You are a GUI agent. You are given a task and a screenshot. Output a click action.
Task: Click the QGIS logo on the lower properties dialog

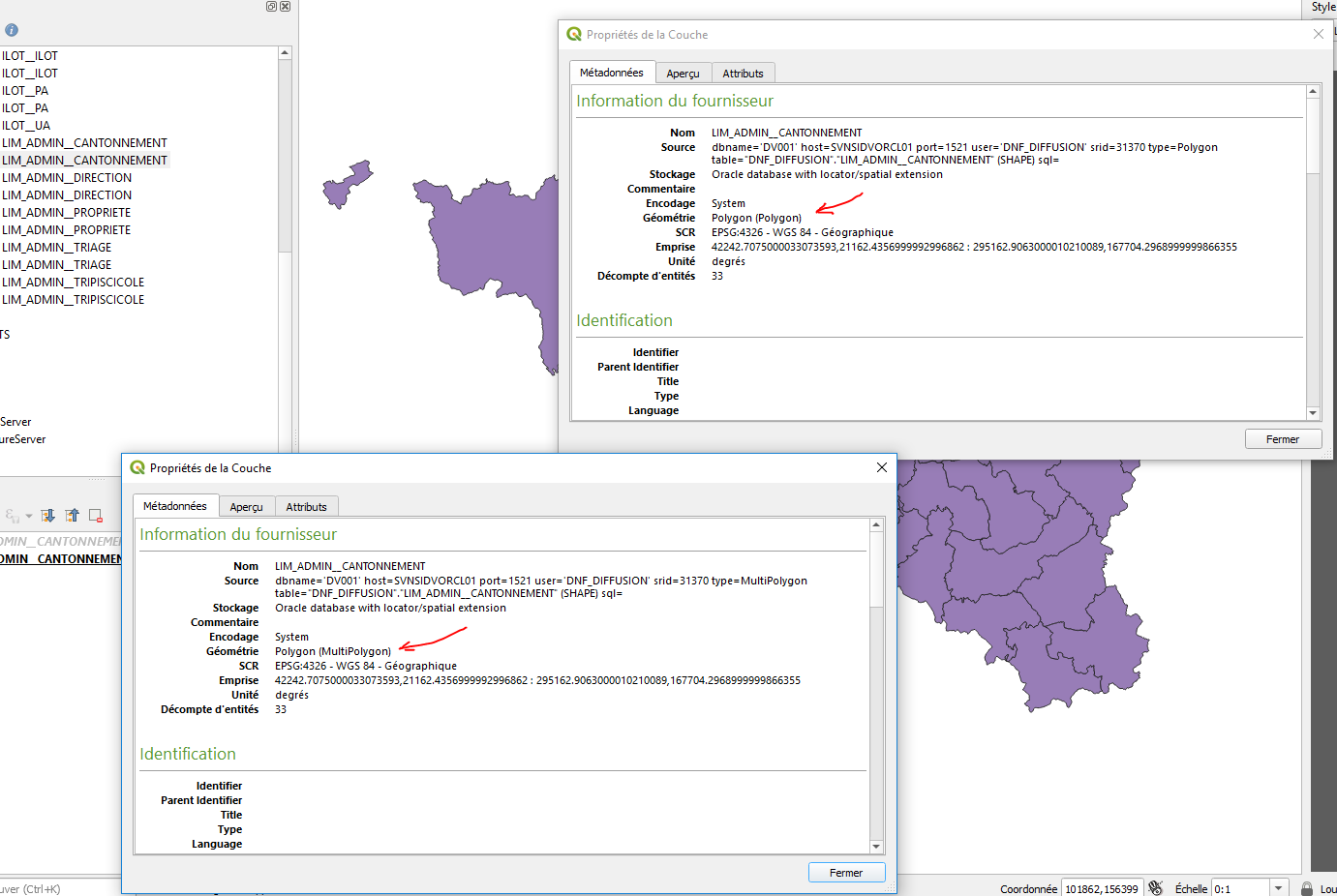pos(136,467)
